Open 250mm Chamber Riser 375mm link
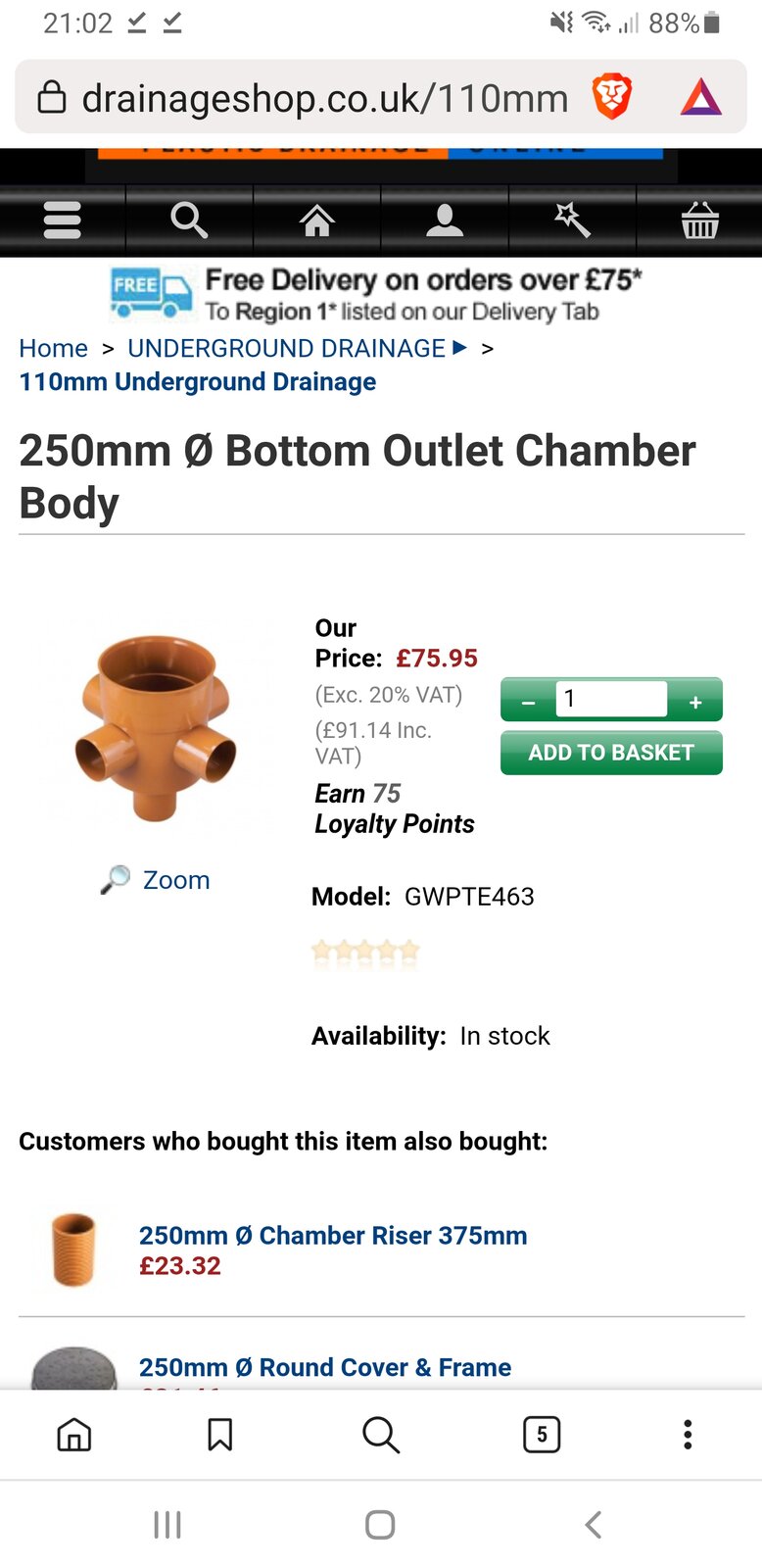Screen dimensions: 762x1568 coord(333,1236)
